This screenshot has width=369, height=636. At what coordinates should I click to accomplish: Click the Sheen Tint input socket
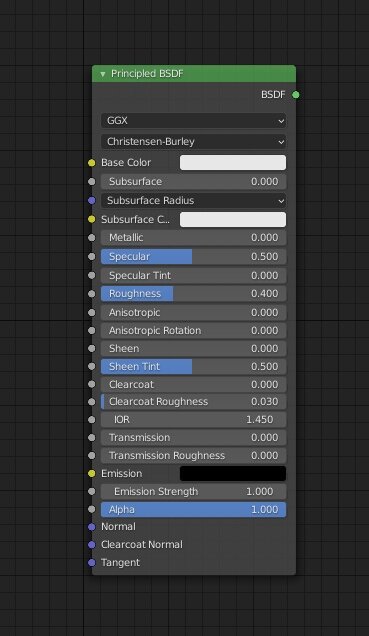point(92,366)
